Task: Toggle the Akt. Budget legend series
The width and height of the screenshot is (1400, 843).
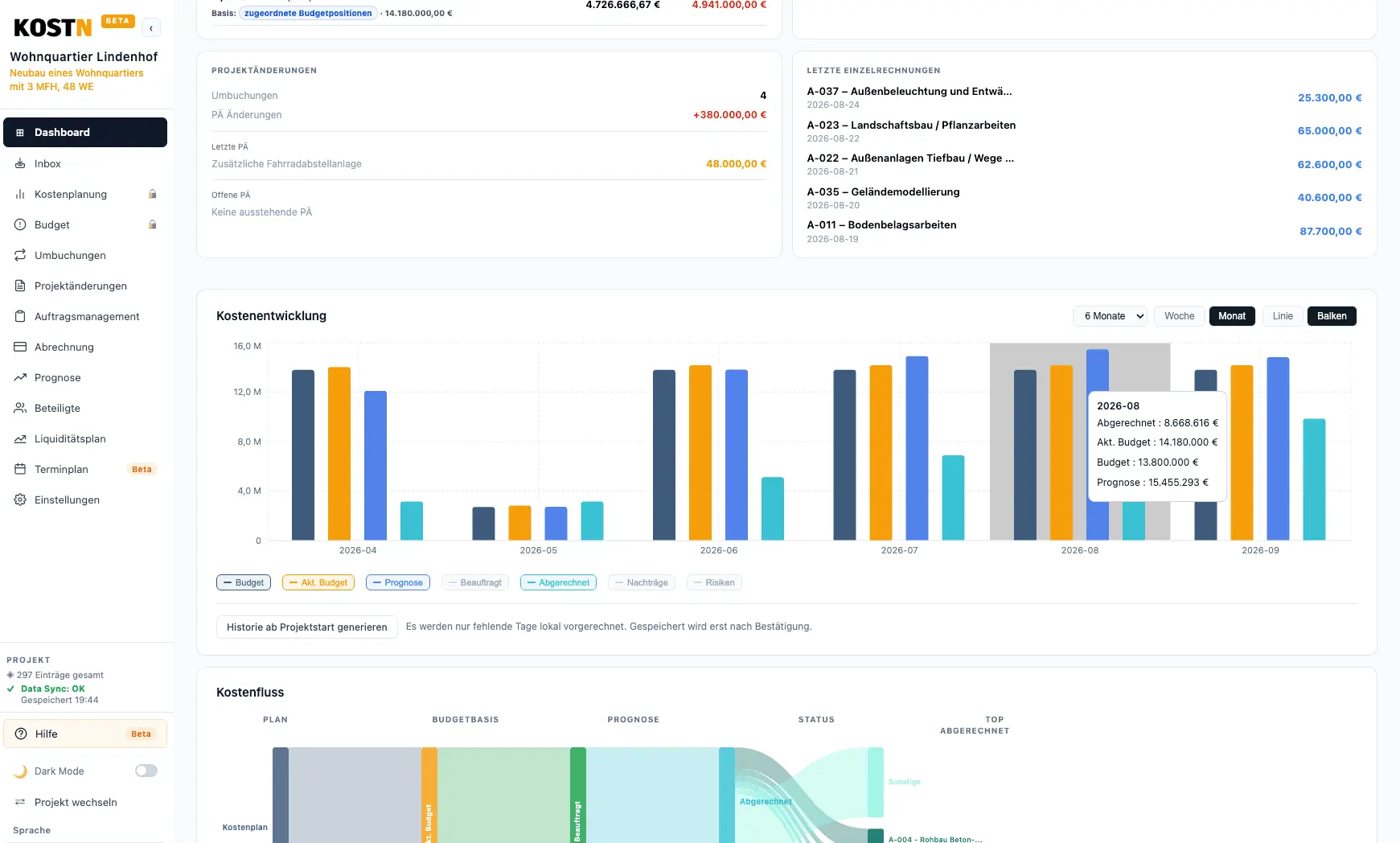Action: 318,582
